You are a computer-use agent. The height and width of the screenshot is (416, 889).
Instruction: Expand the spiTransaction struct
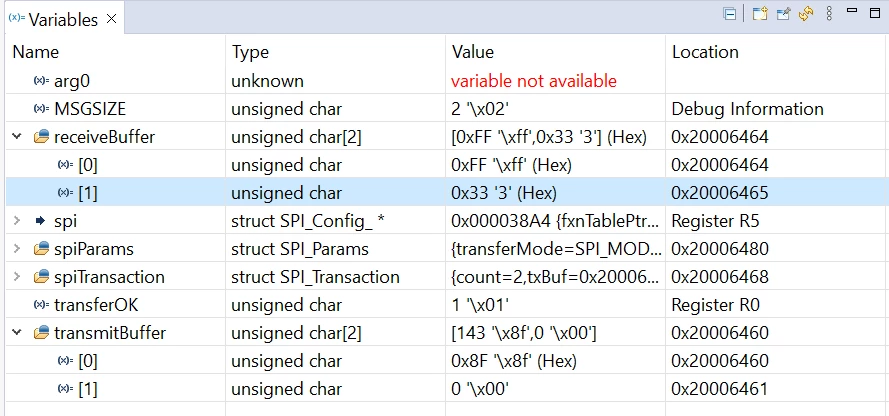(17, 277)
